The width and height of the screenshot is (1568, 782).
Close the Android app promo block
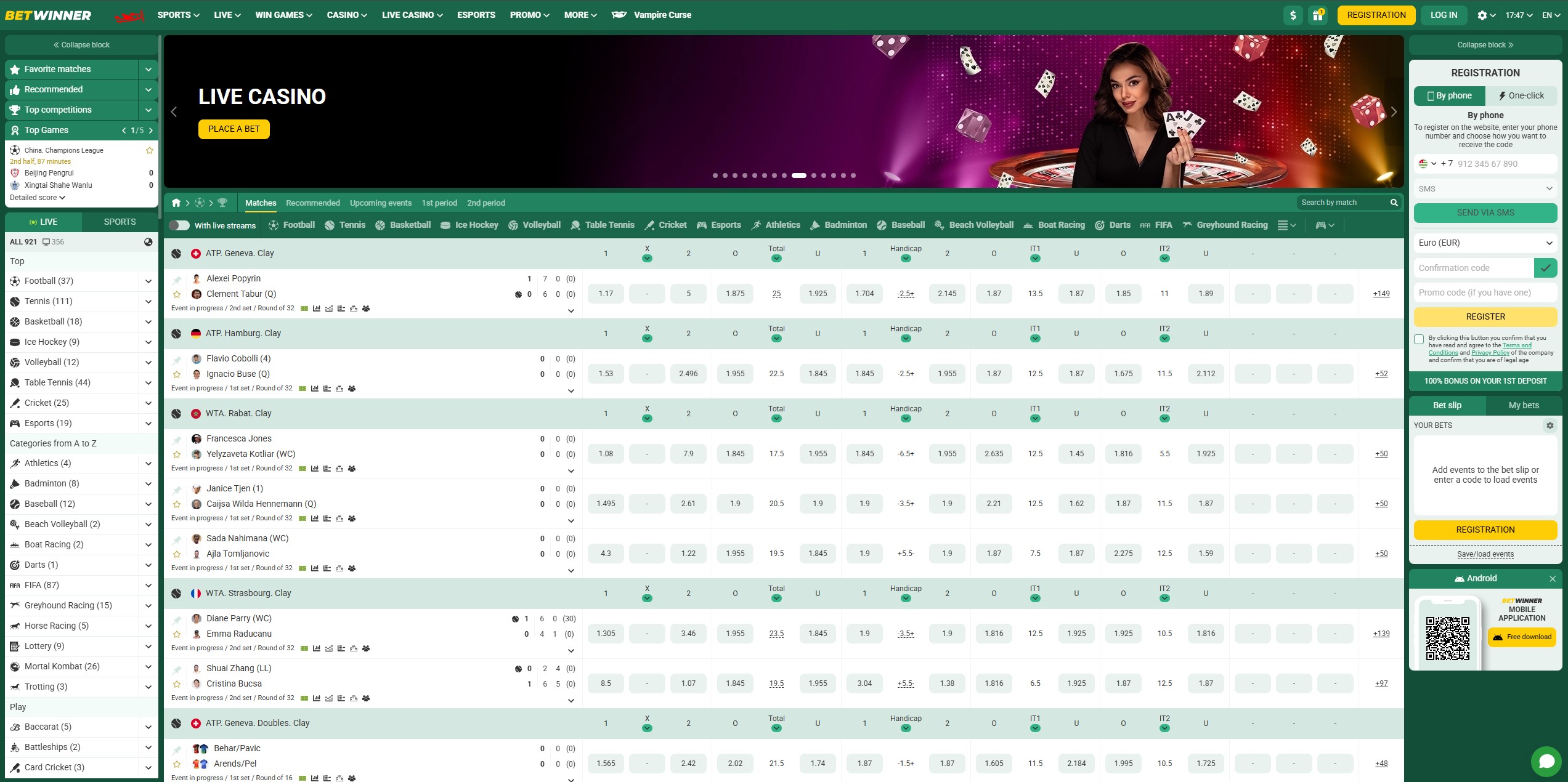(1553, 579)
